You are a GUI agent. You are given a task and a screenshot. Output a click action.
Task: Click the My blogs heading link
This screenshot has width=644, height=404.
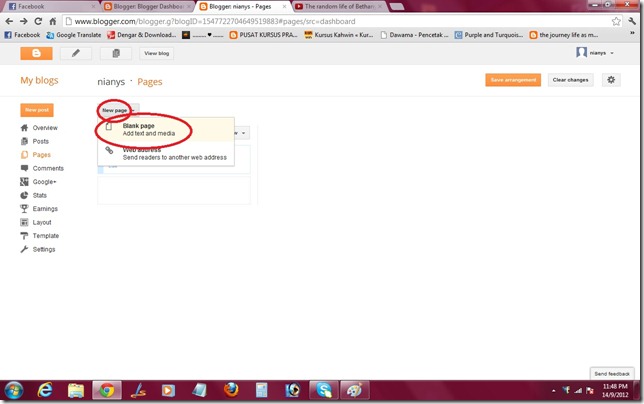[39, 80]
